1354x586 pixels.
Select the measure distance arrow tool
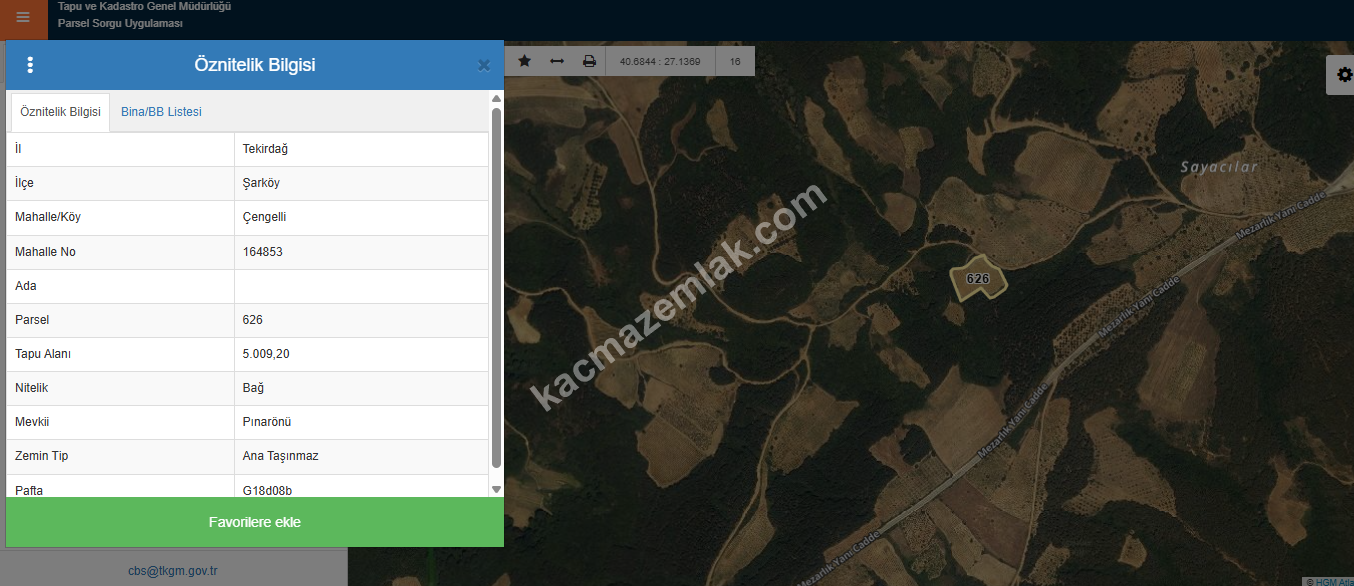[x=557, y=61]
